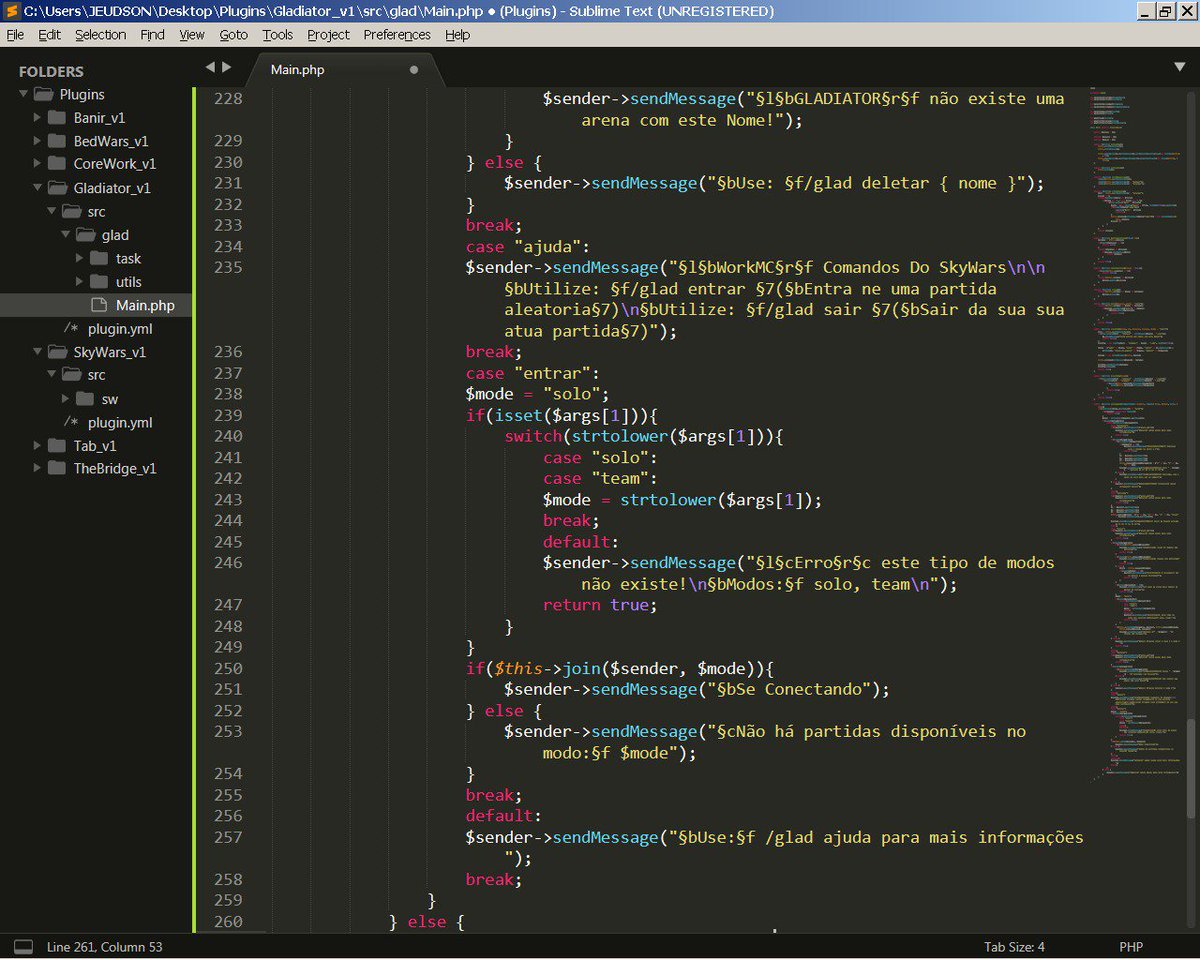1200x960 pixels.
Task: Click the utils folder icon
Action: pyautogui.click(x=99, y=282)
